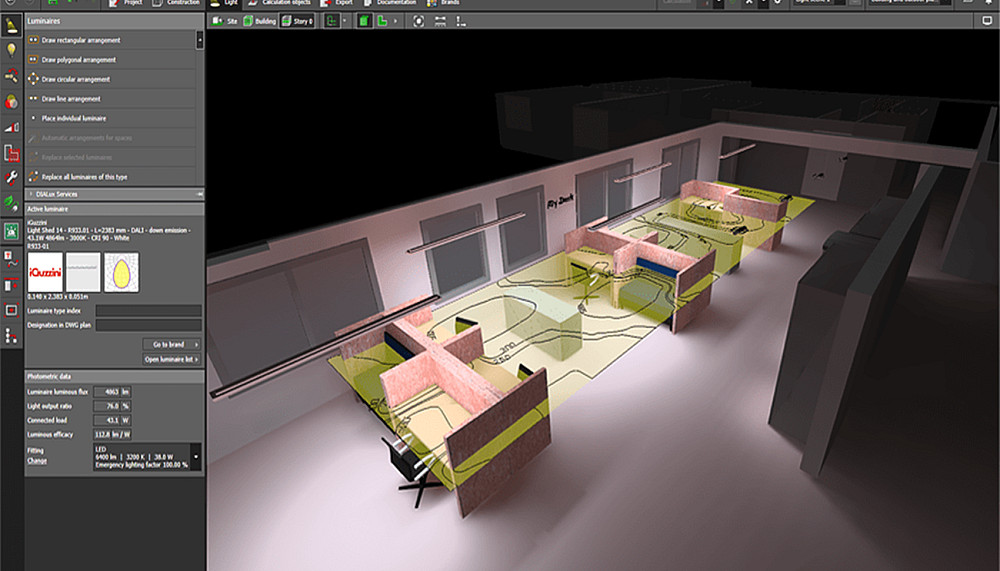
Task: Open the energy consumption green leaf tool
Action: pos(11,204)
